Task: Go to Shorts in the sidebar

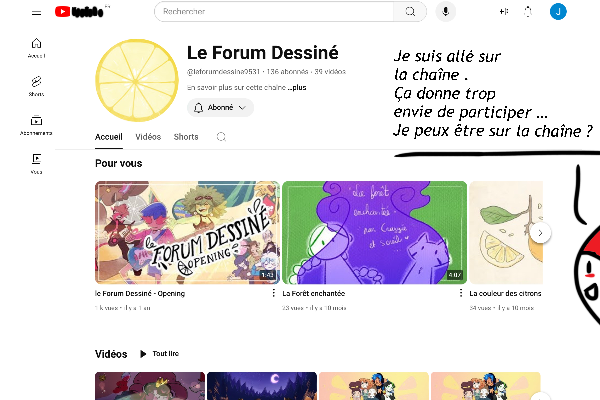Action: click(36, 86)
